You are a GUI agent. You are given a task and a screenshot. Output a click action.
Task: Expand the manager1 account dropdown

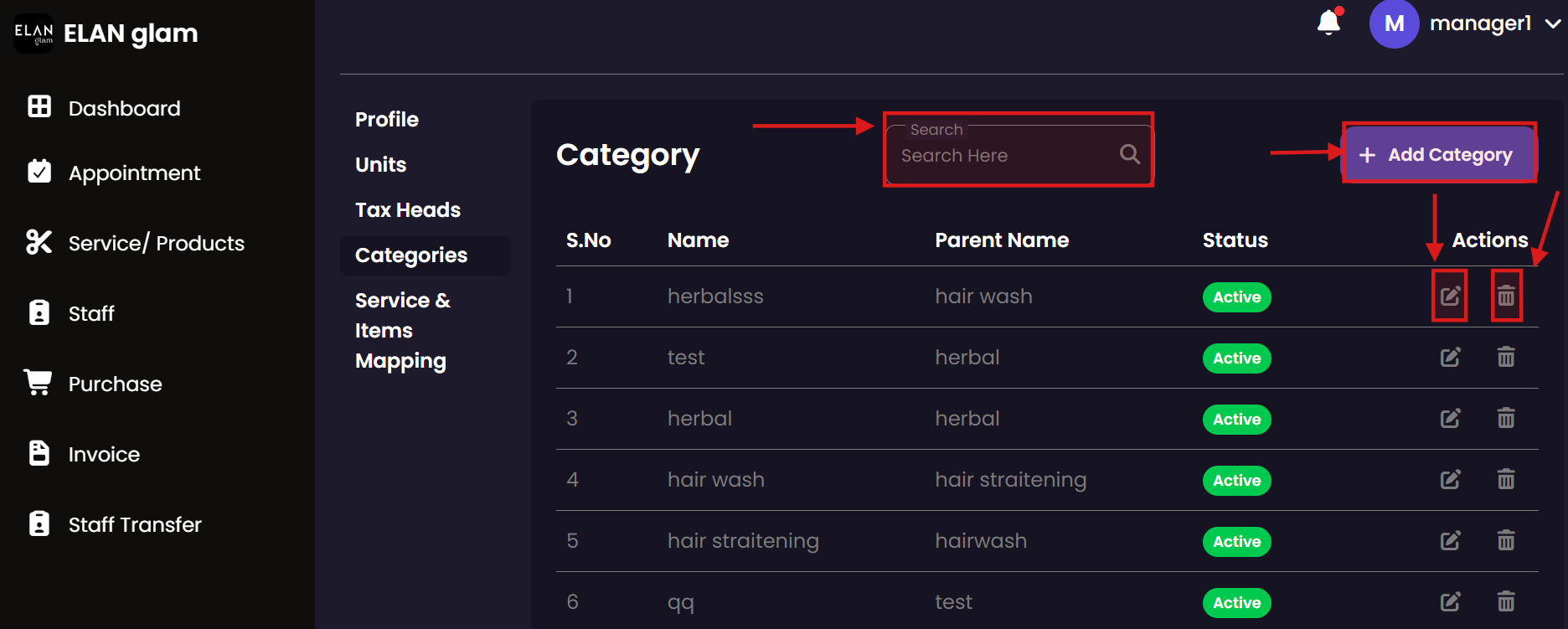coord(1552,24)
